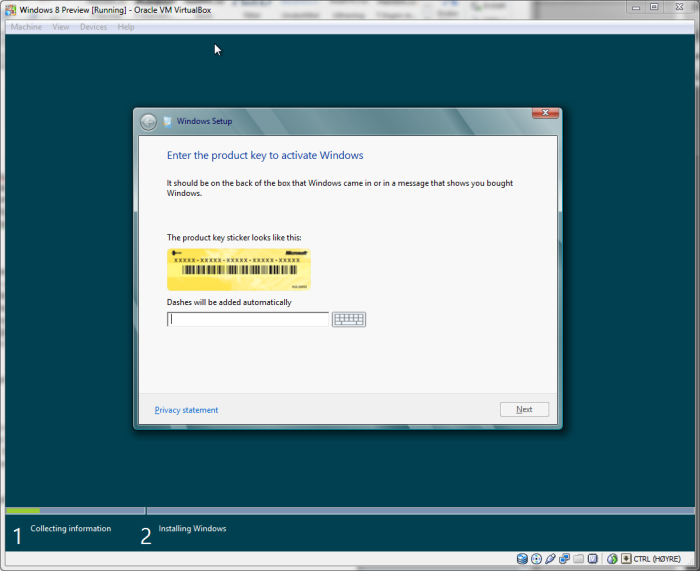Click the Next button
This screenshot has width=700, height=571.
524,409
